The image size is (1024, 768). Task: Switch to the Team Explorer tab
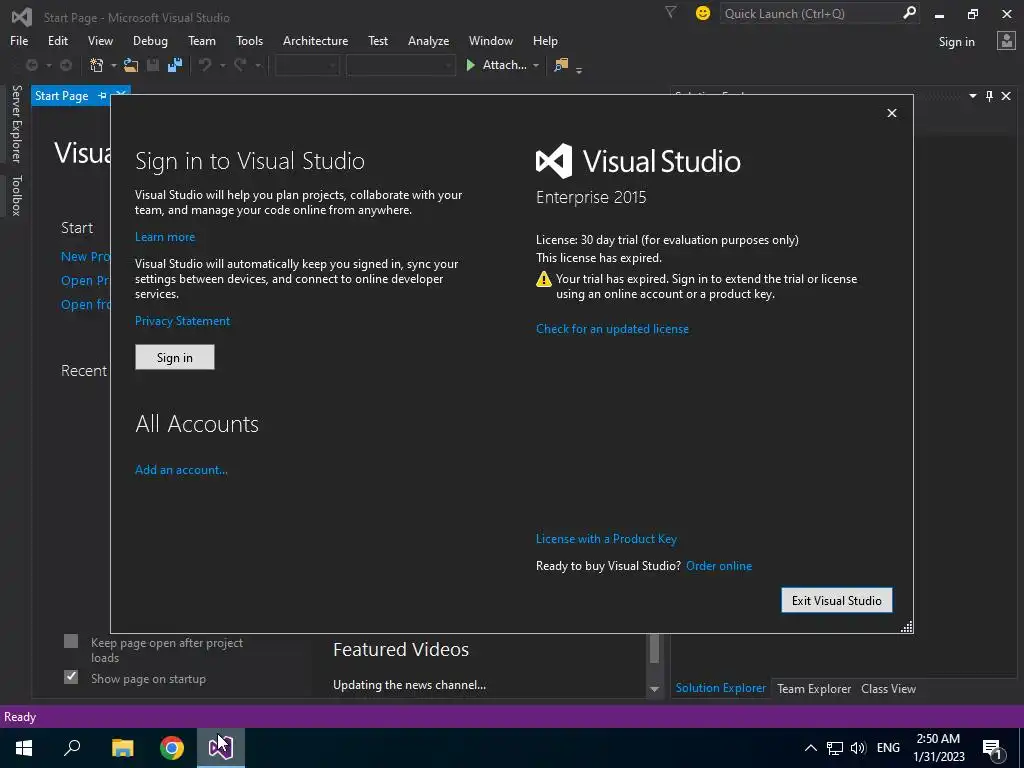pyautogui.click(x=814, y=688)
